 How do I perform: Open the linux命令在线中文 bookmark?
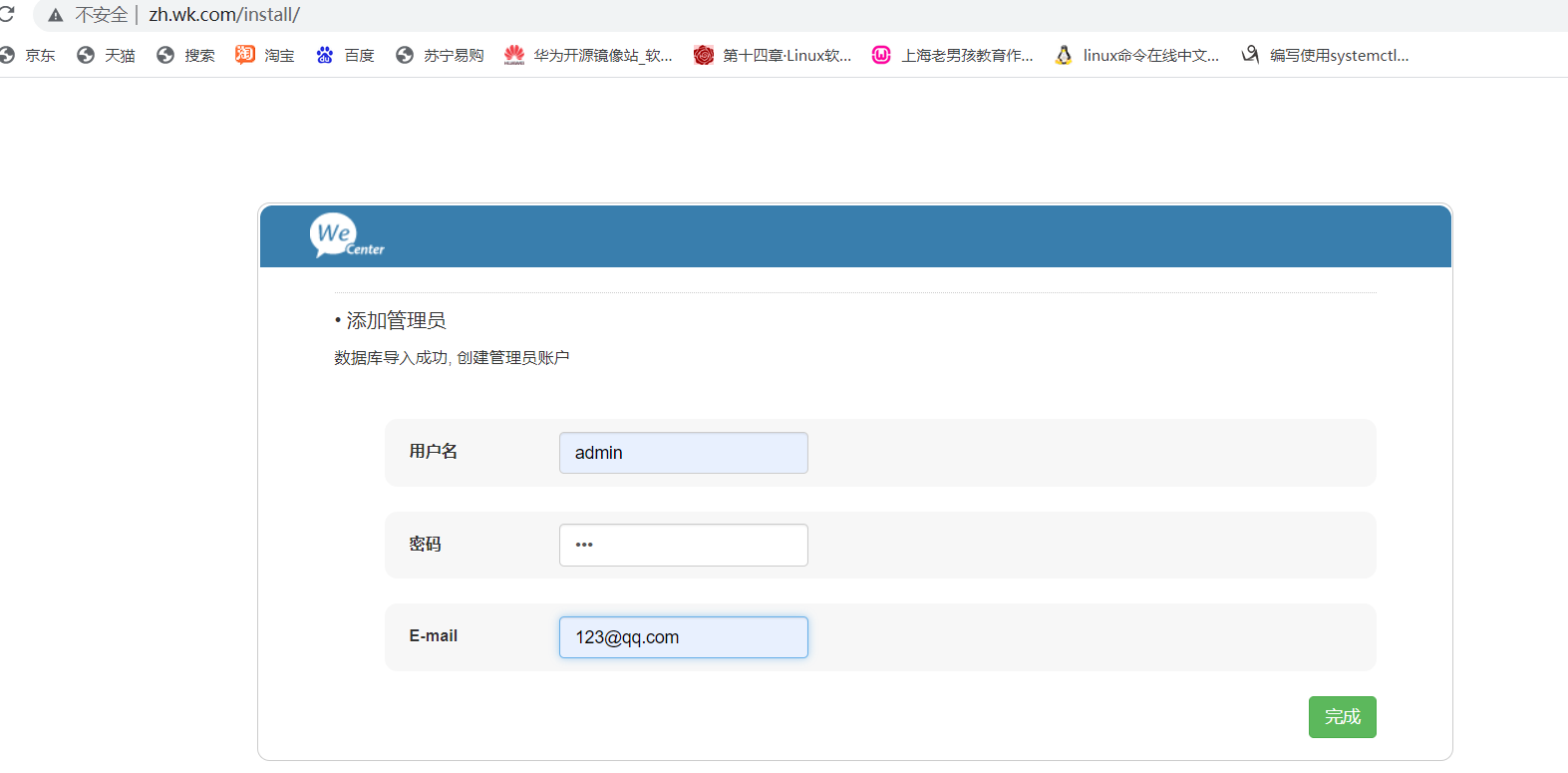(x=1137, y=55)
